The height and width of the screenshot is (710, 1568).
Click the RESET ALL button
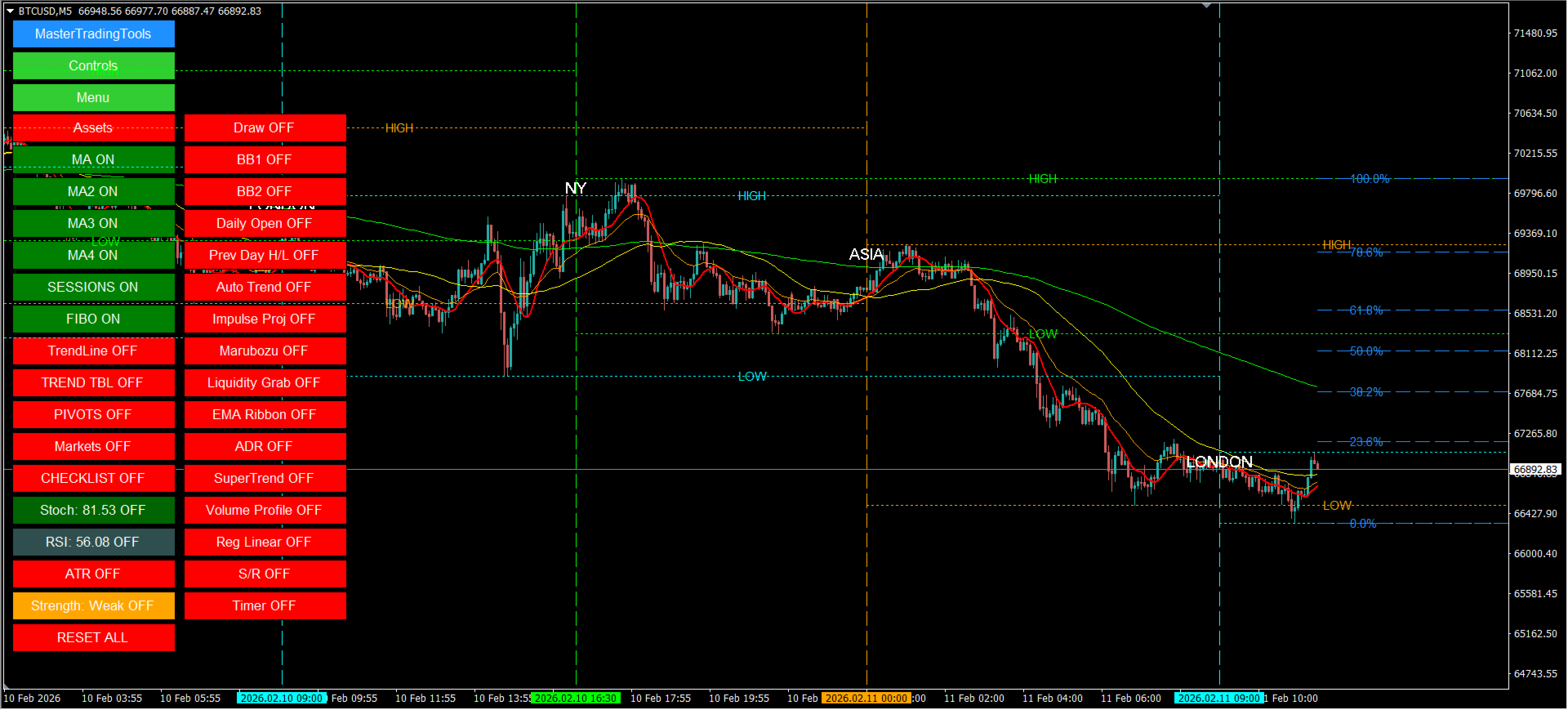[x=94, y=638]
